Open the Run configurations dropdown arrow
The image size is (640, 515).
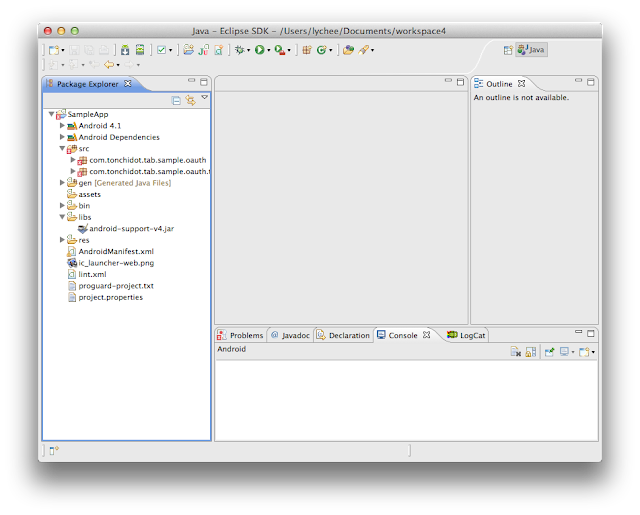[269, 51]
